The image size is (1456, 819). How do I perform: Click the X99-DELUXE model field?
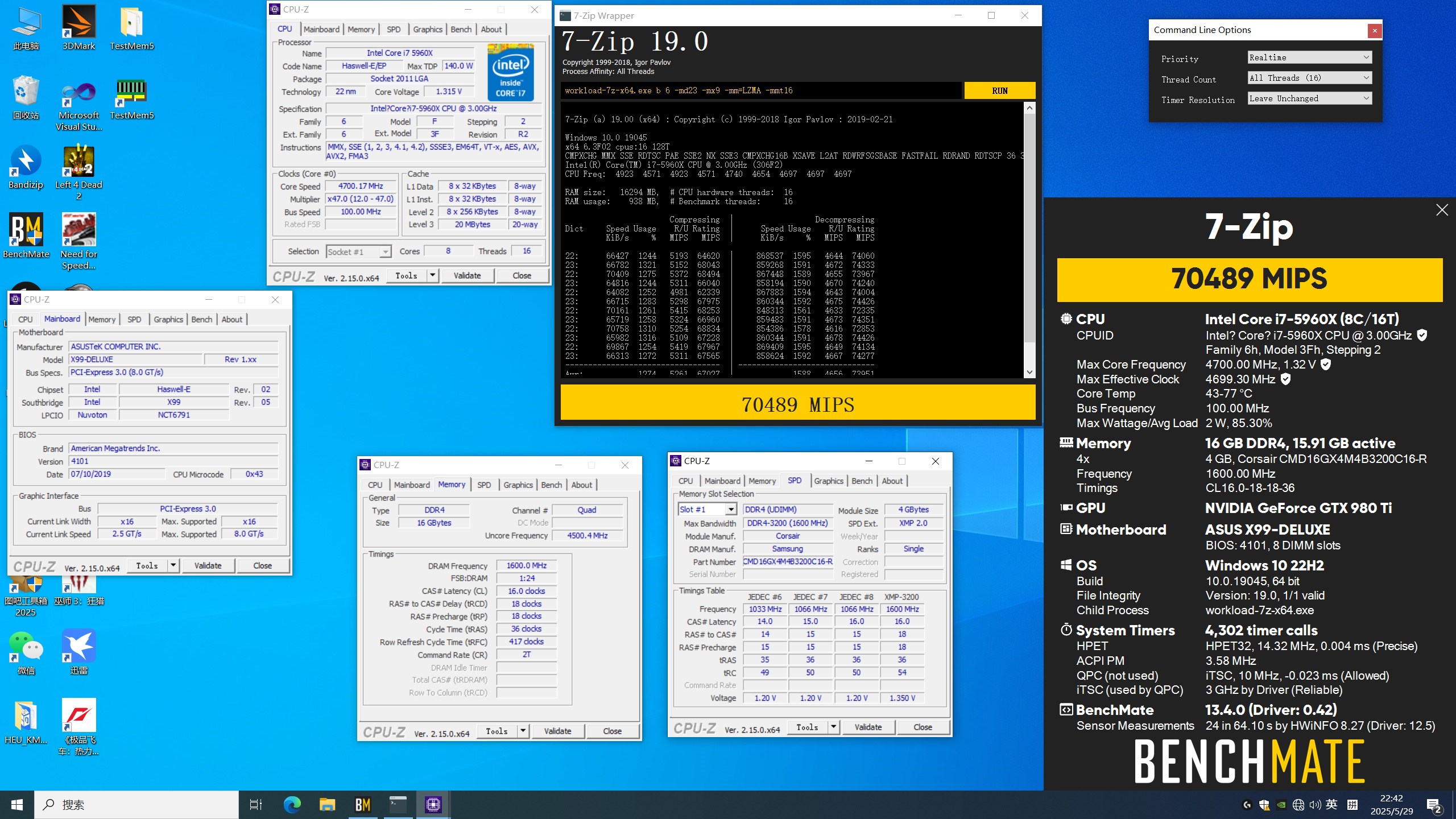pos(135,359)
